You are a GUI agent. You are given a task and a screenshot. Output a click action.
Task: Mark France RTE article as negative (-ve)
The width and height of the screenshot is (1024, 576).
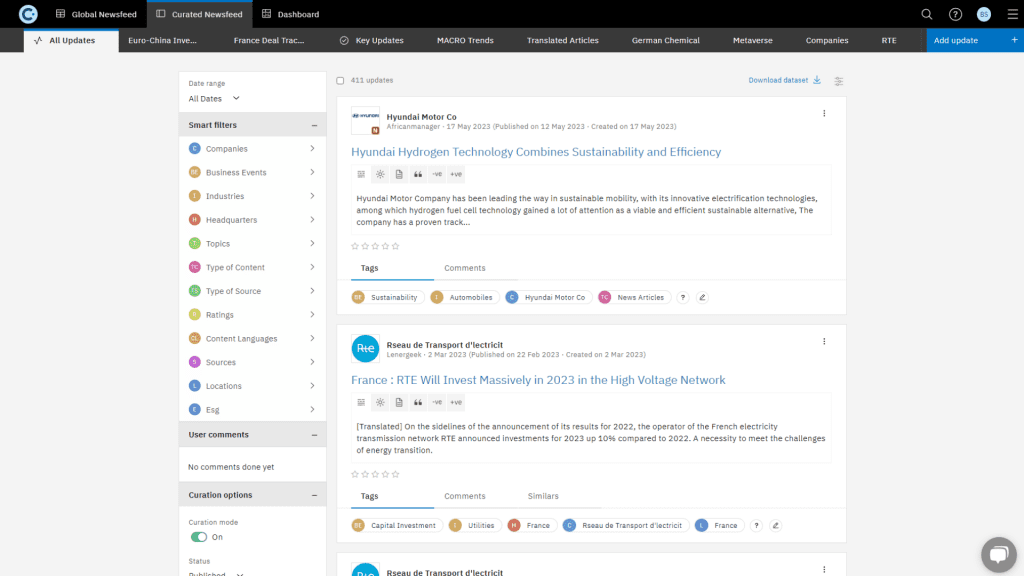tap(437, 402)
